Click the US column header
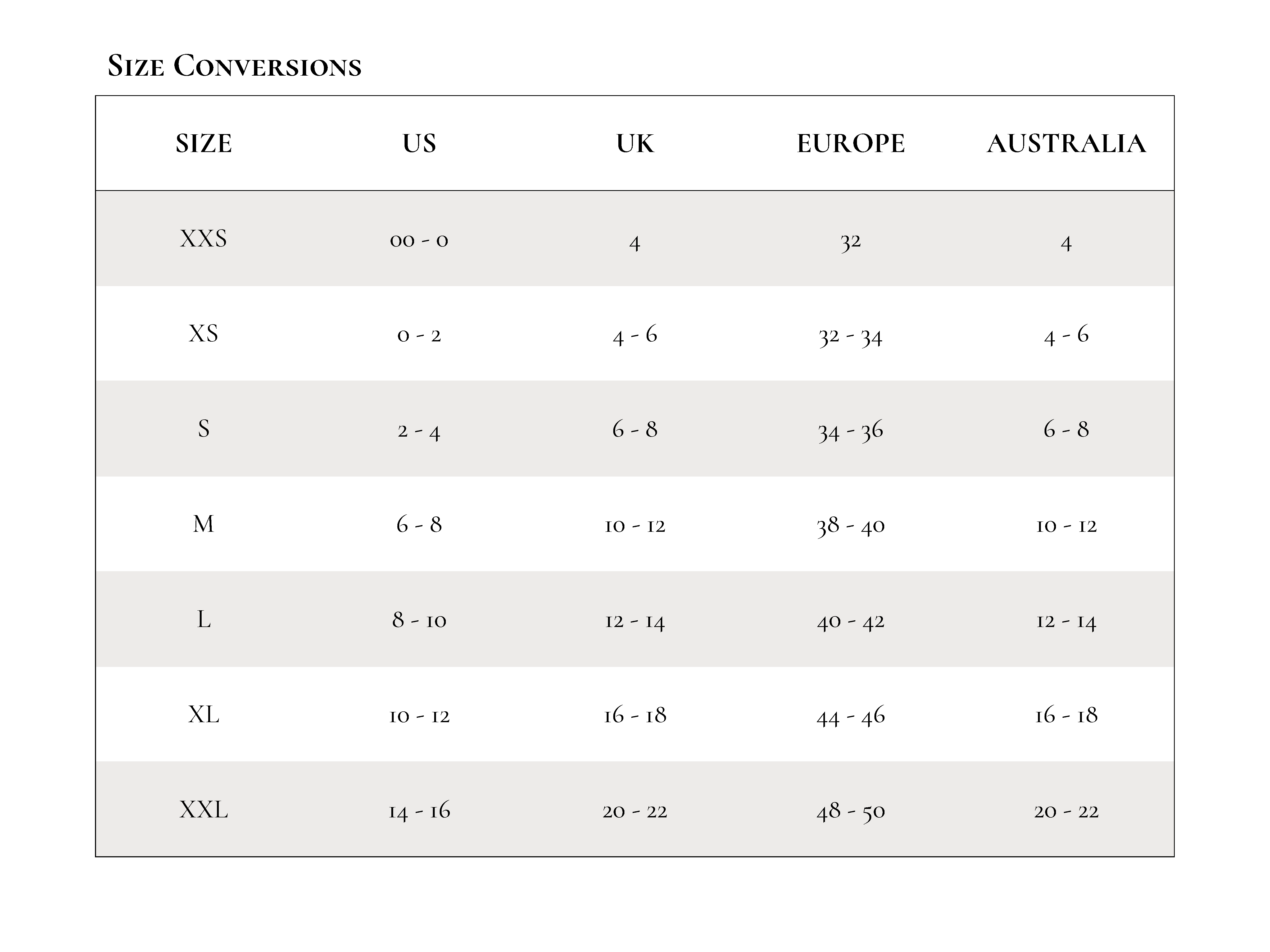The width and height of the screenshot is (1270, 952). (419, 143)
